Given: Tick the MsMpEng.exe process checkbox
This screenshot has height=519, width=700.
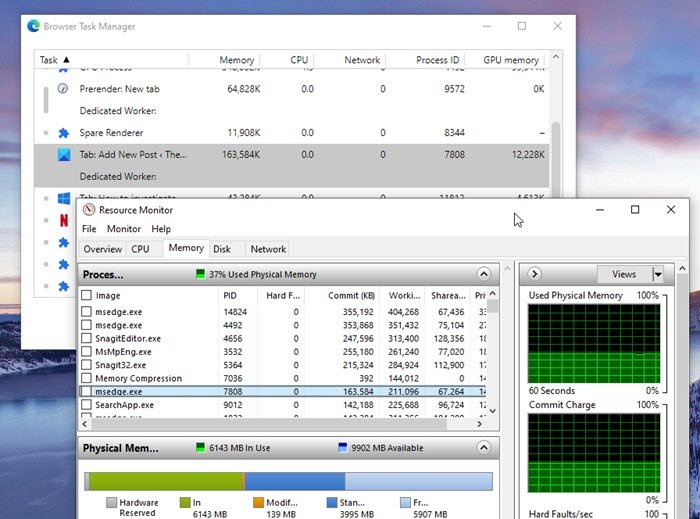Looking at the screenshot, I should (x=86, y=352).
